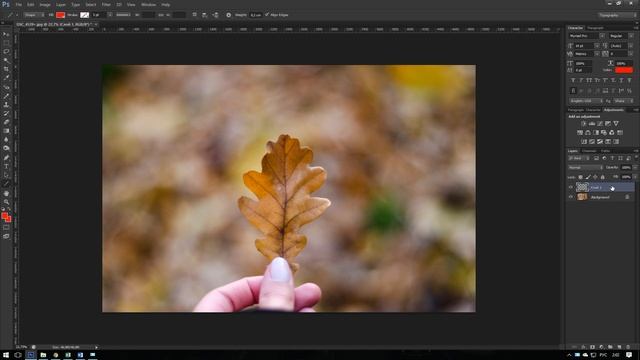640x360 pixels.
Task: Open the layer blend mode dropdown
Action: (x=585, y=167)
